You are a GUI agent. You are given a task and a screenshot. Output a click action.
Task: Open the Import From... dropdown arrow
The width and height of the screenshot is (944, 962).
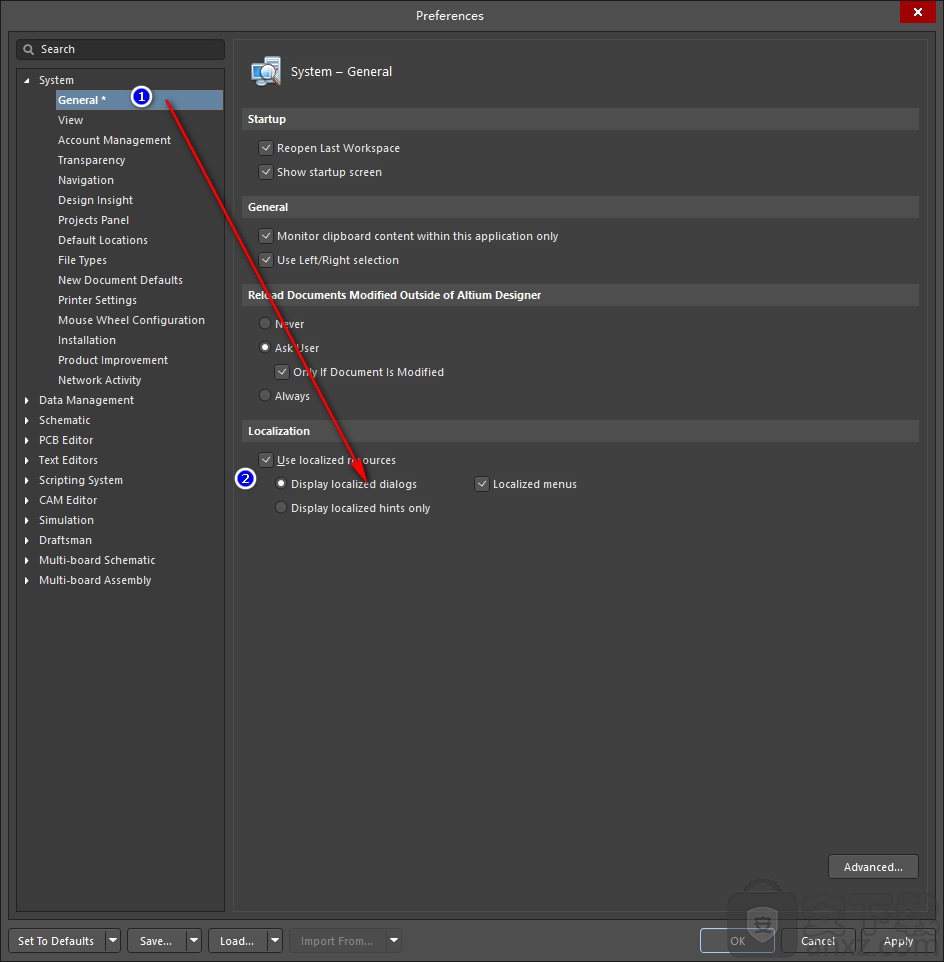coord(394,941)
